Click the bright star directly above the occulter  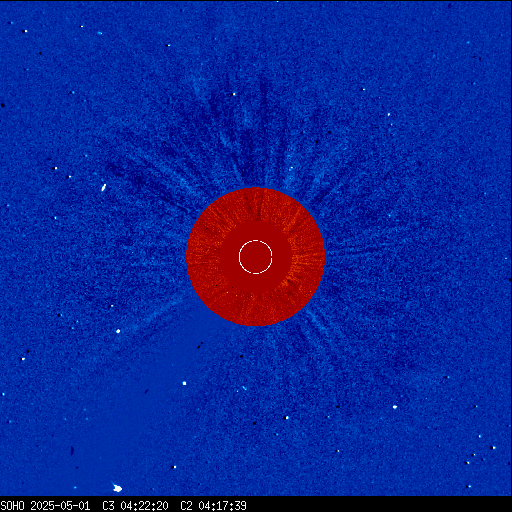coord(234,94)
